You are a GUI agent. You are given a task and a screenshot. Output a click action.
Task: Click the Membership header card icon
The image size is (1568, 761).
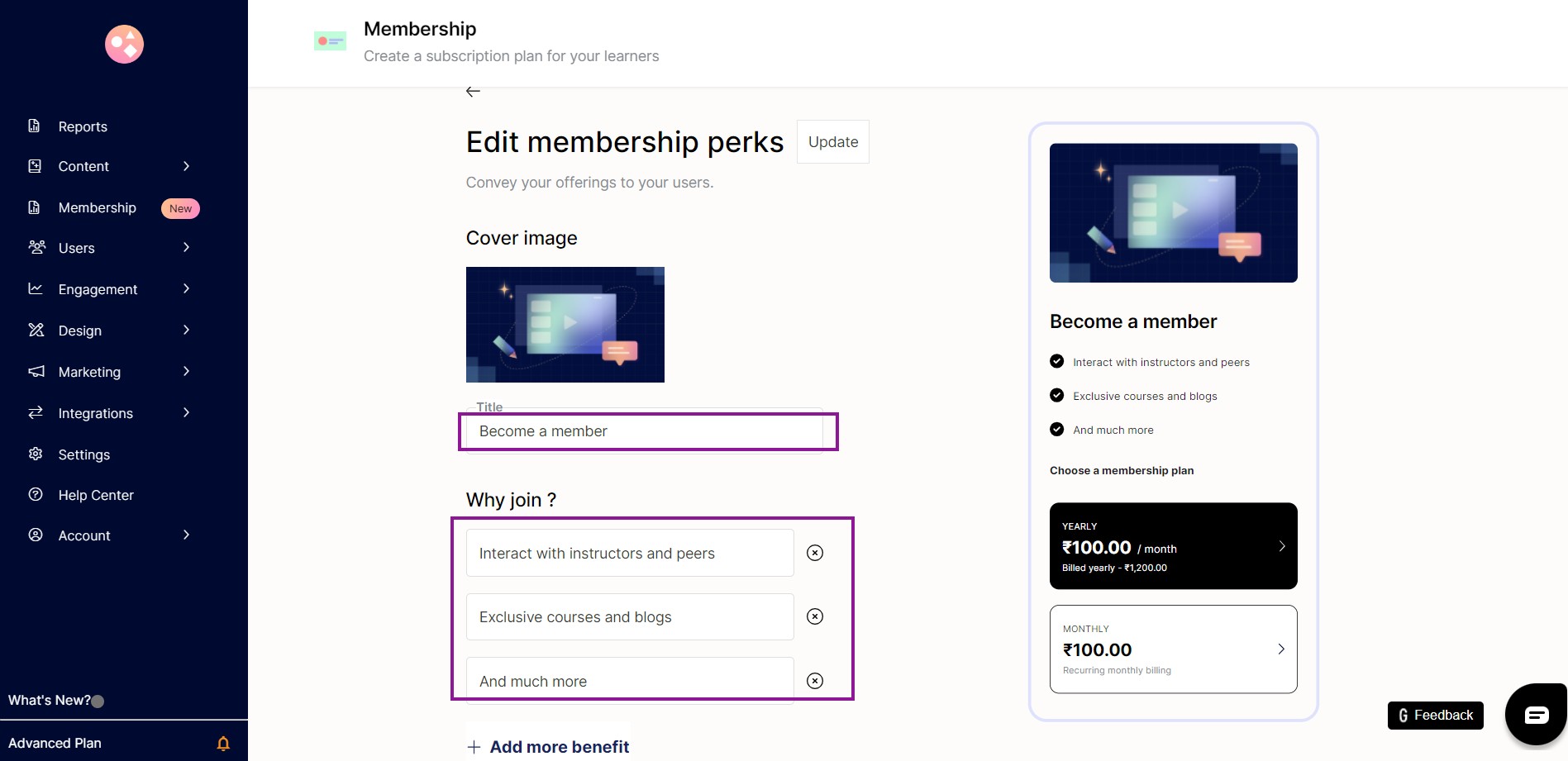tap(330, 40)
